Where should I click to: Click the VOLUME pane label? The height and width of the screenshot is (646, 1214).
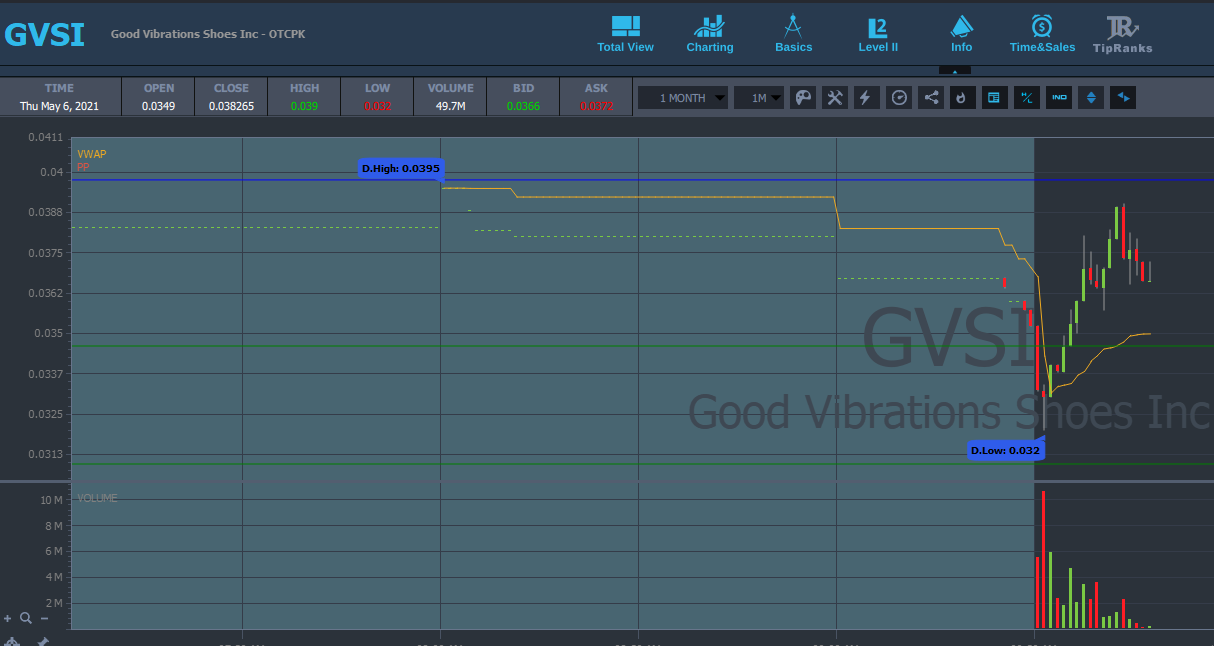(97, 498)
